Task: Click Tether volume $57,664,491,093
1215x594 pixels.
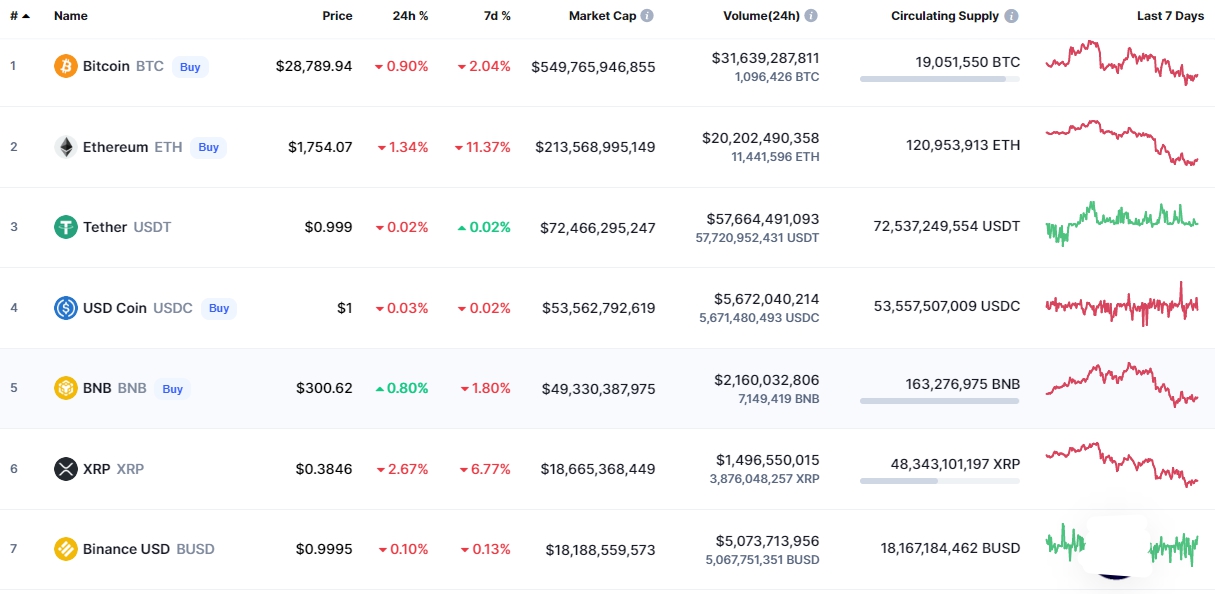Action: pyautogui.click(x=763, y=218)
